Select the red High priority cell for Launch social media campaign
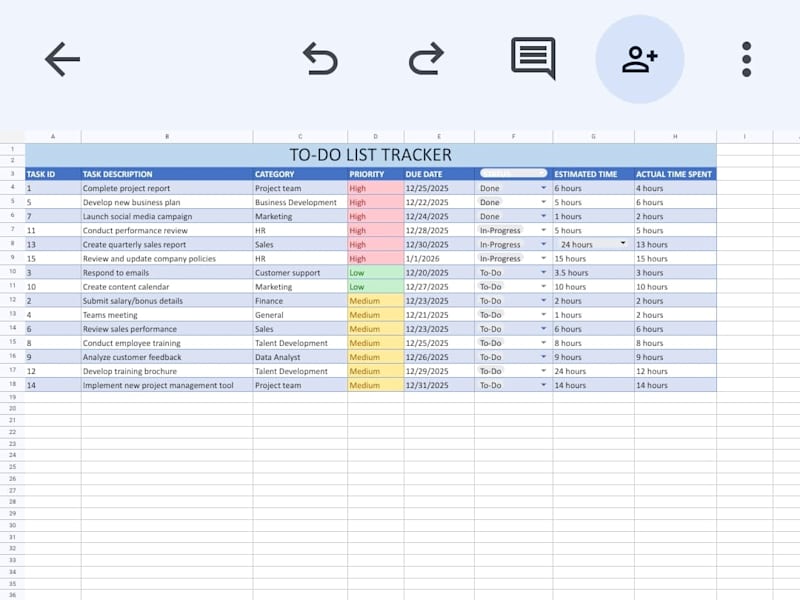The image size is (800, 600). point(376,216)
